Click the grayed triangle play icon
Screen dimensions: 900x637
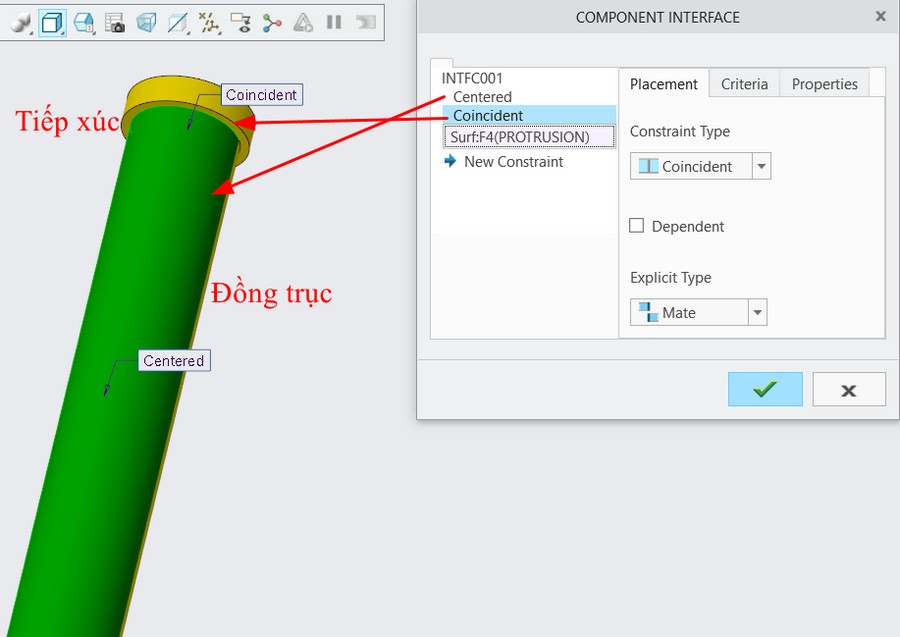click(302, 23)
